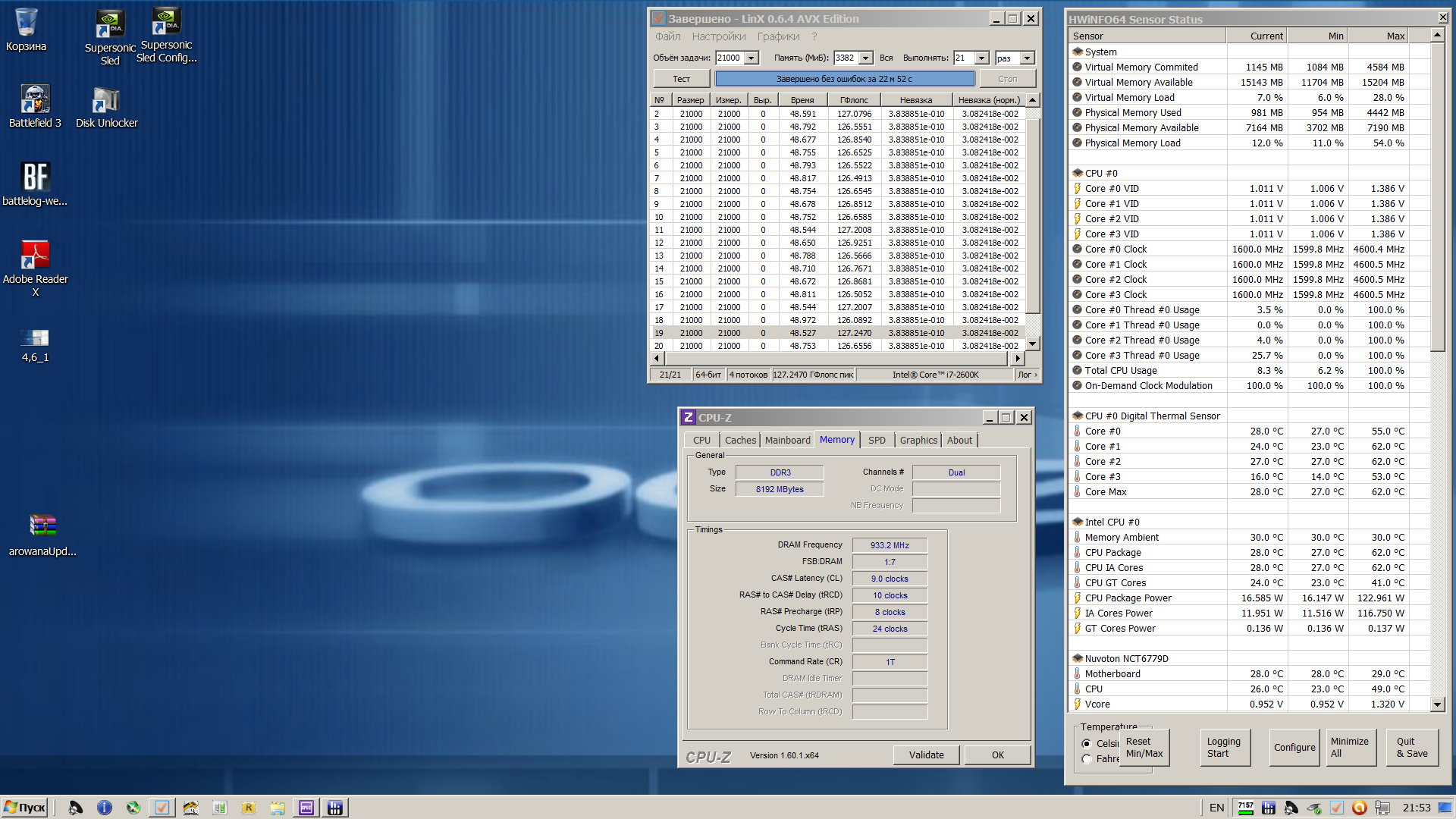Open the battlelog-web BF desktop icon

pyautogui.click(x=35, y=184)
